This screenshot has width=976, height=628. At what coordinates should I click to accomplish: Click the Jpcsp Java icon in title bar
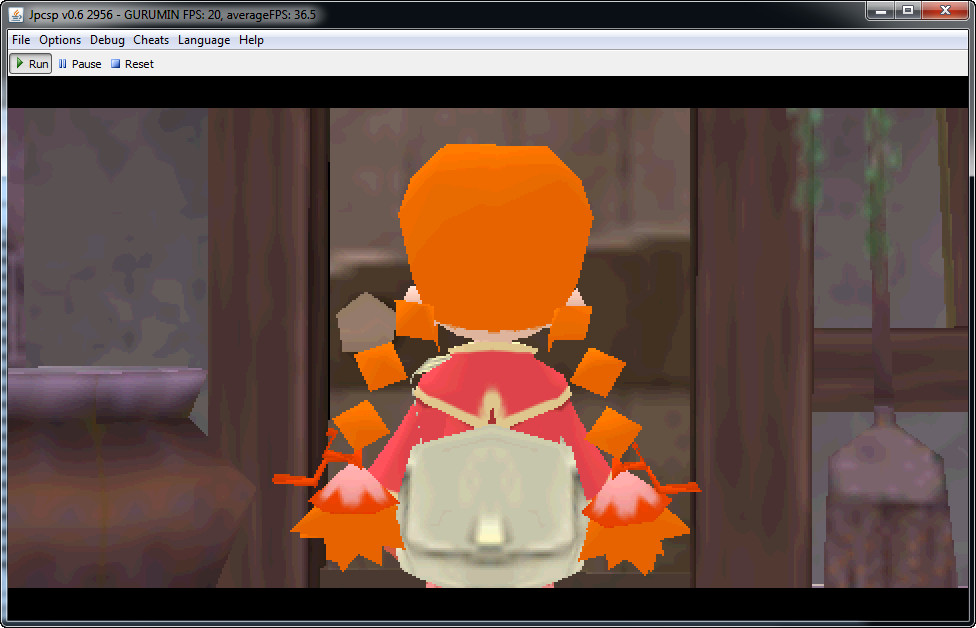click(16, 14)
